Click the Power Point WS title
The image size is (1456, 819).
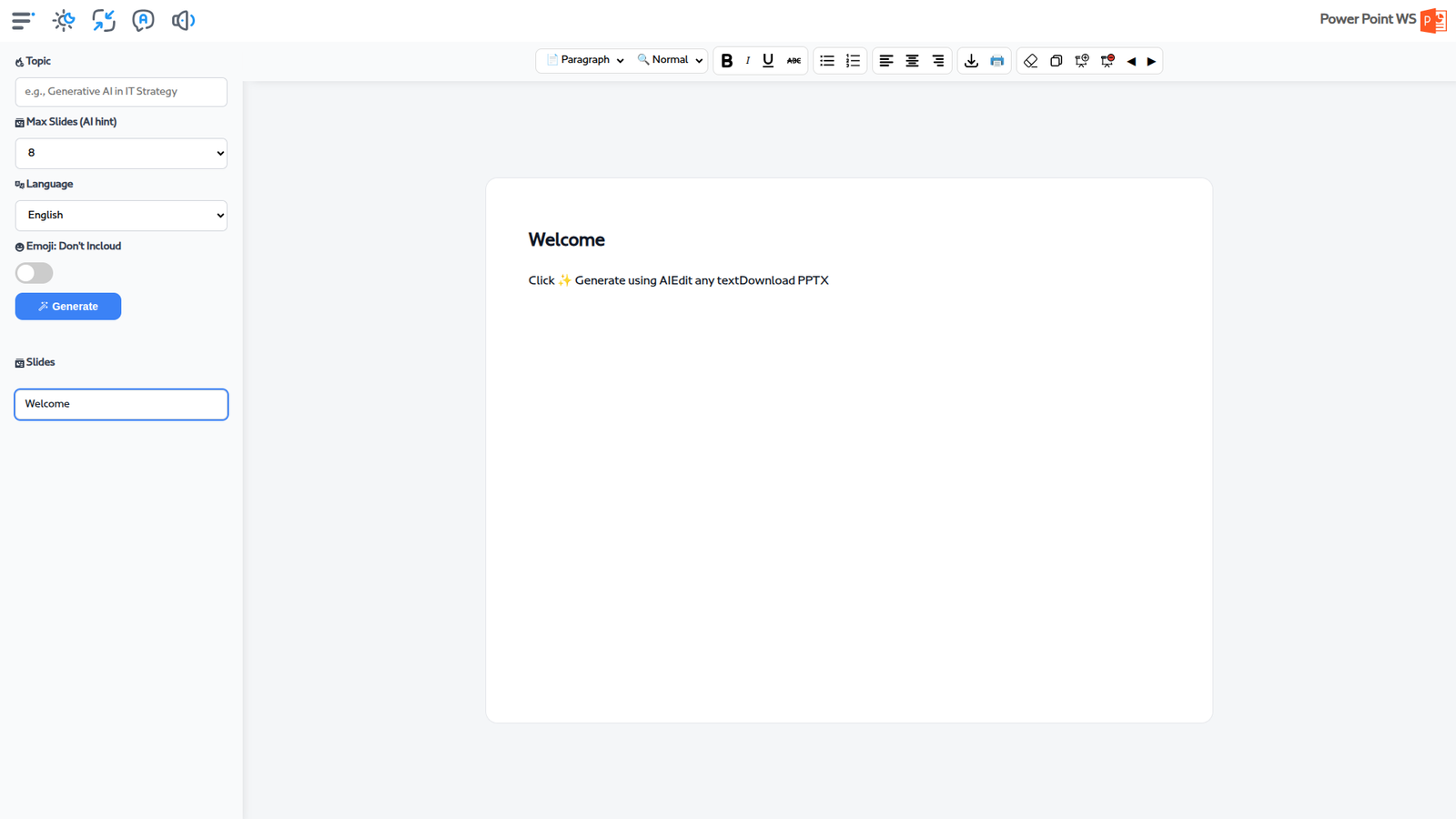pos(1368,19)
